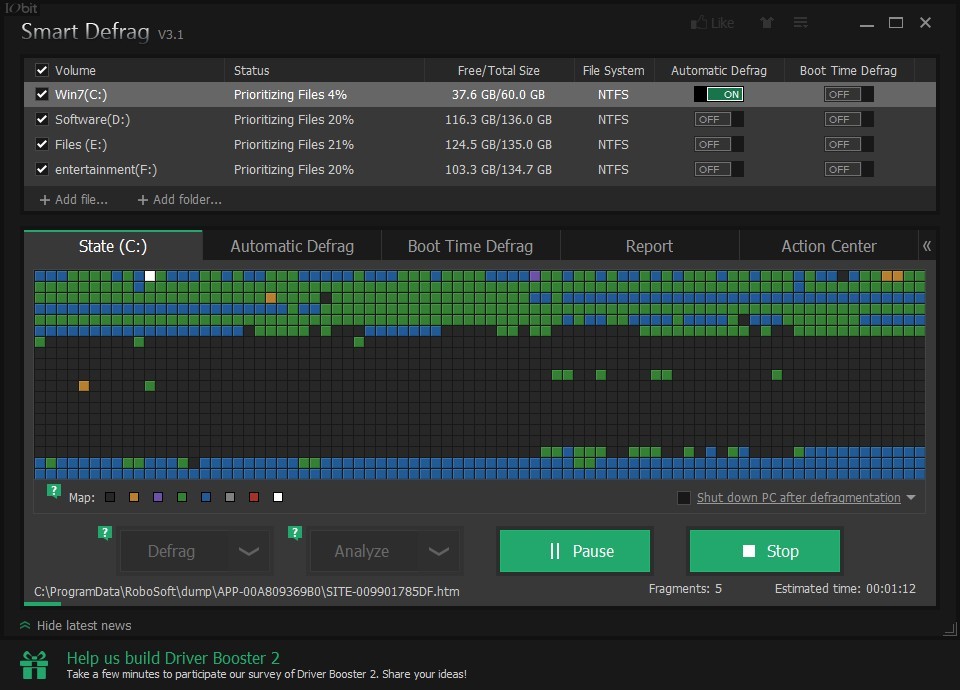Click the Facebook Like thumbs-up icon
This screenshot has height=690, width=960.
(699, 23)
